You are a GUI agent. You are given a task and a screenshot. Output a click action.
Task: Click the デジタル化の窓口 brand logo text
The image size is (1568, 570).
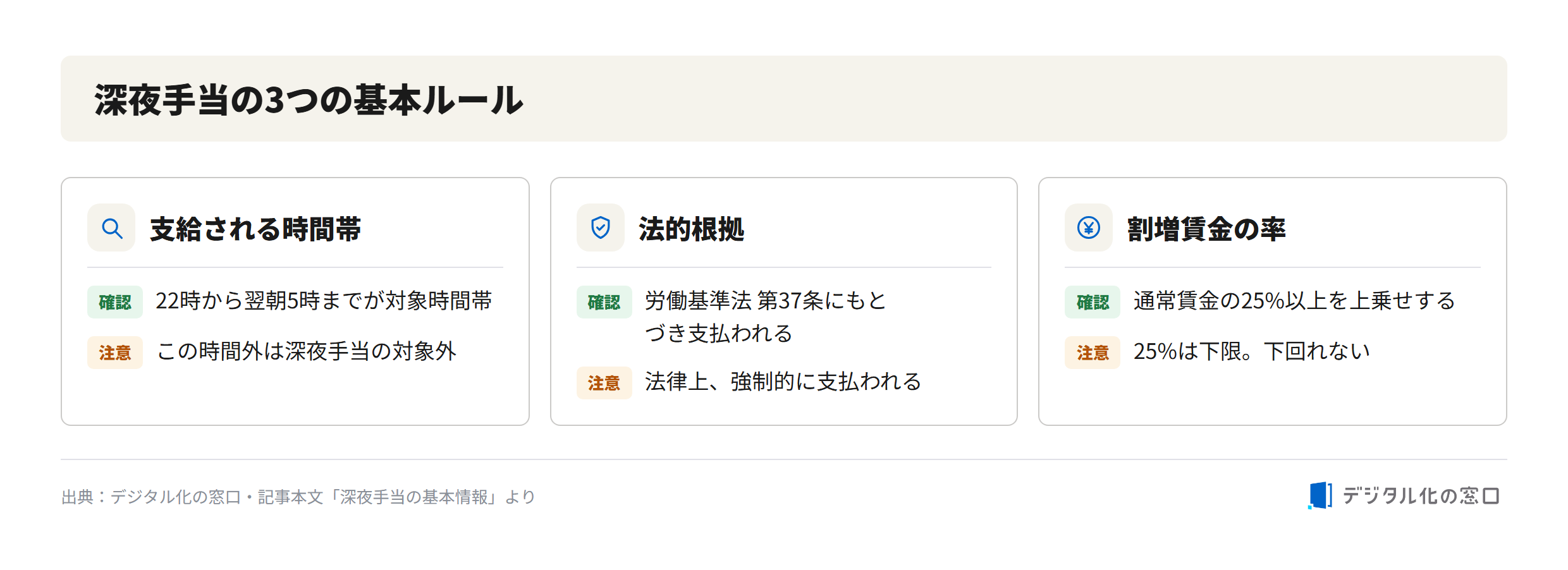(x=1421, y=496)
